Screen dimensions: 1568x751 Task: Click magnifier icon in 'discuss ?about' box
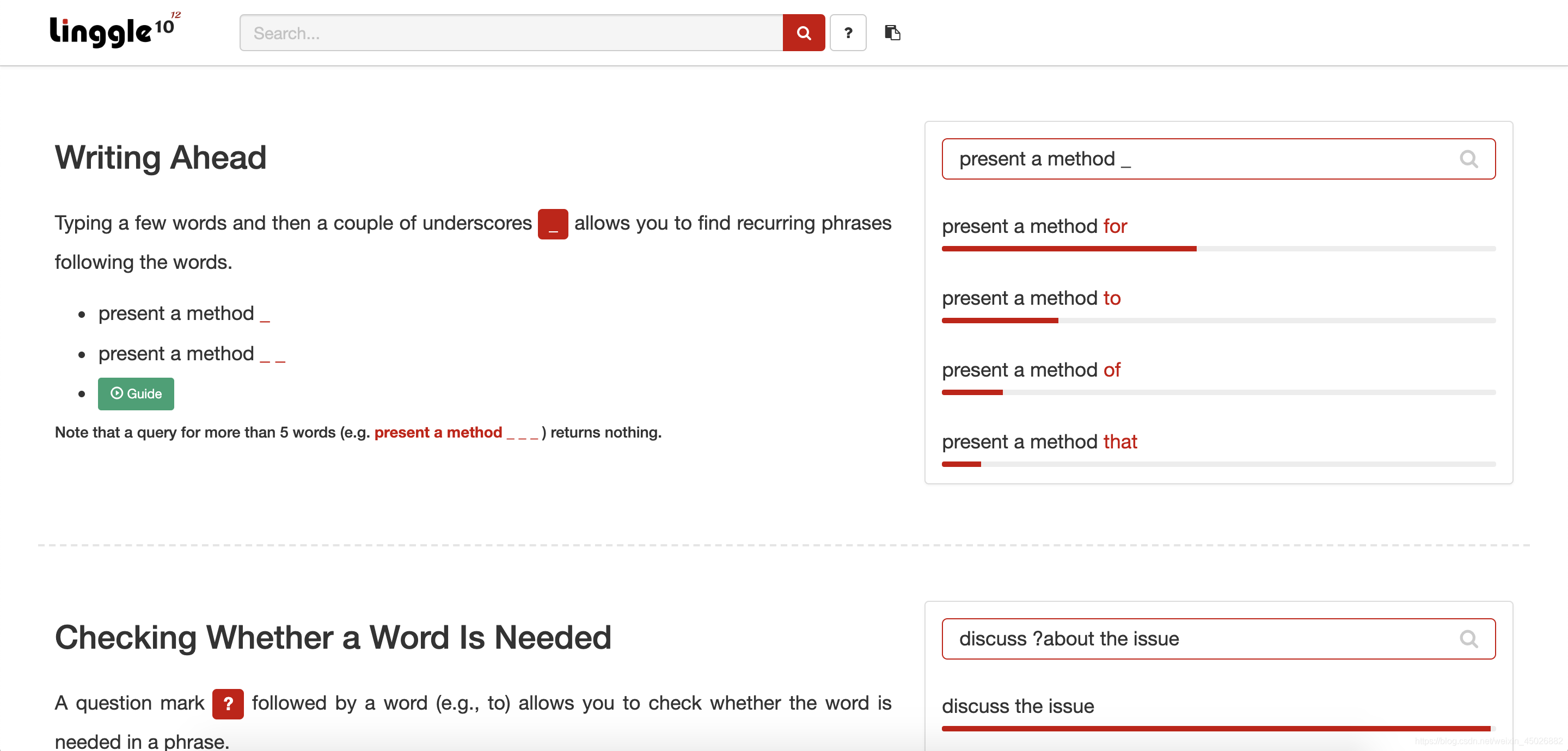1468,638
